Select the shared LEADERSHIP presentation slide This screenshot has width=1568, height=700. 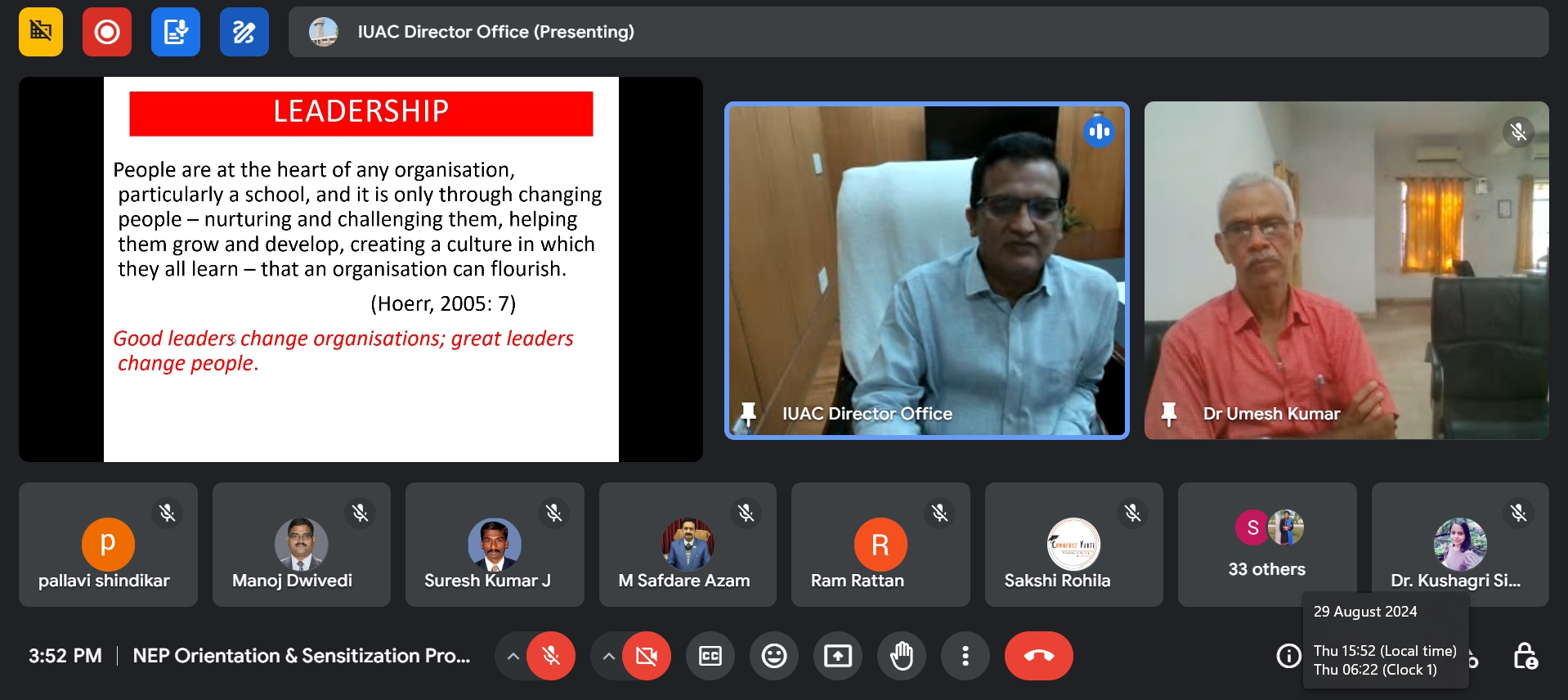pyautogui.click(x=361, y=270)
